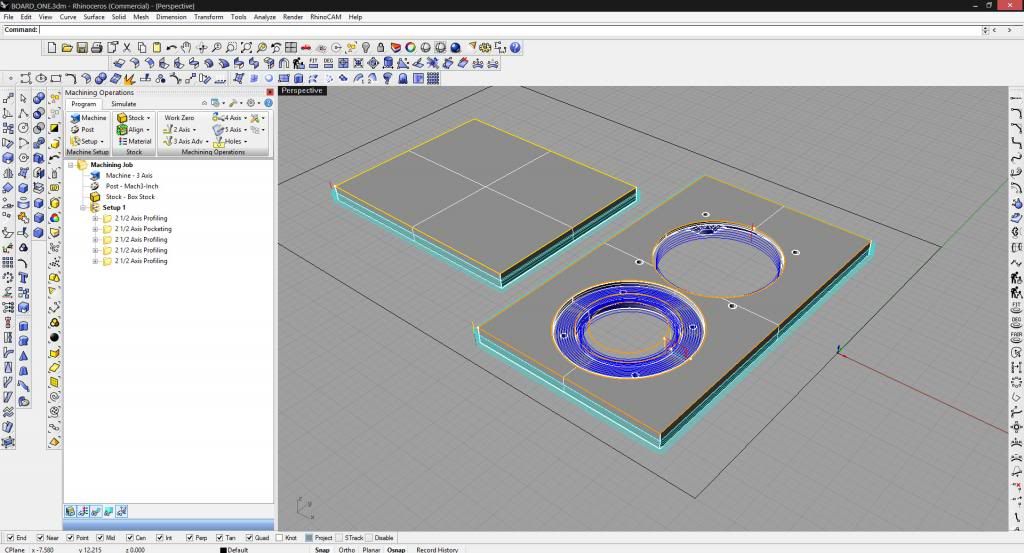This screenshot has height=553, width=1024.
Task: Click the Default layer black color swatch
Action: (223, 550)
